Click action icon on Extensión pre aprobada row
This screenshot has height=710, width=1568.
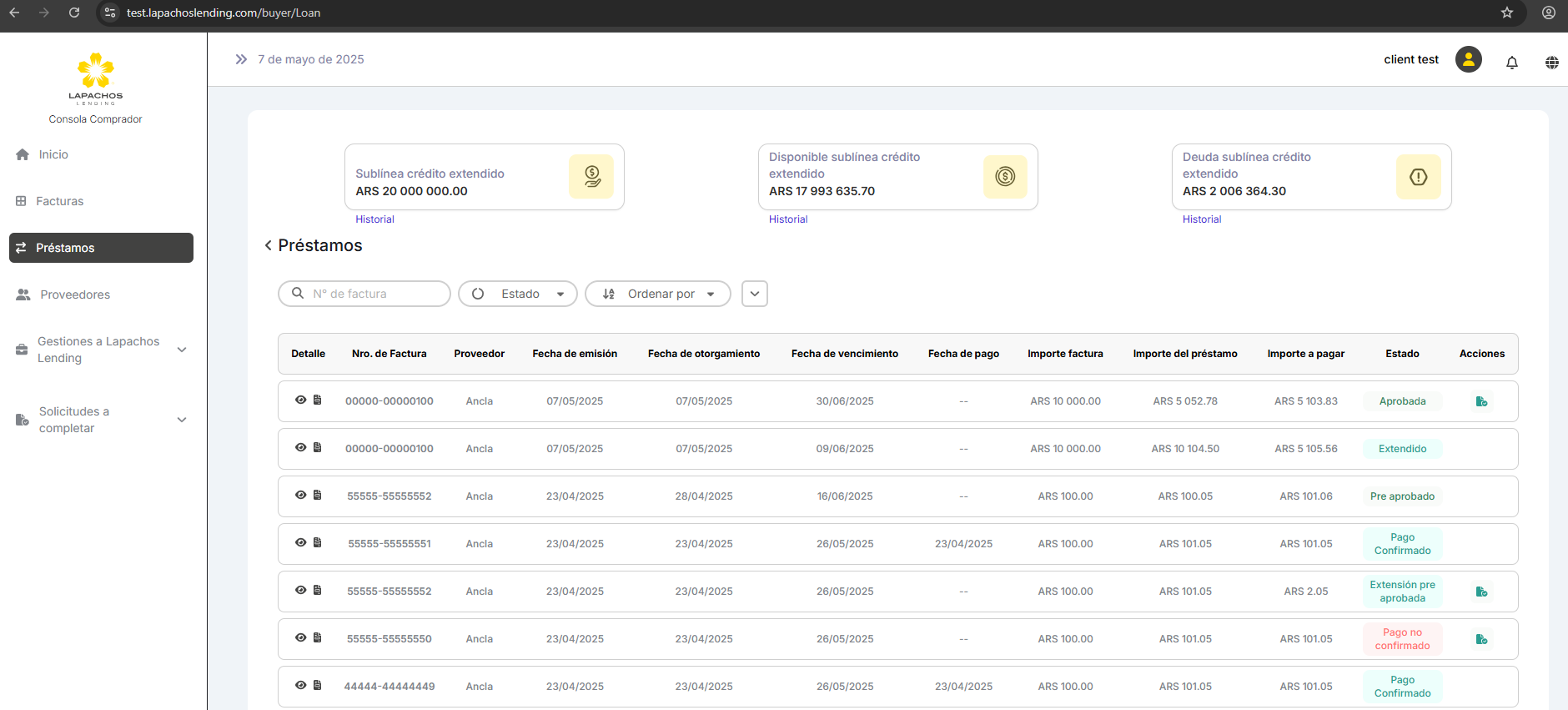(x=1481, y=592)
